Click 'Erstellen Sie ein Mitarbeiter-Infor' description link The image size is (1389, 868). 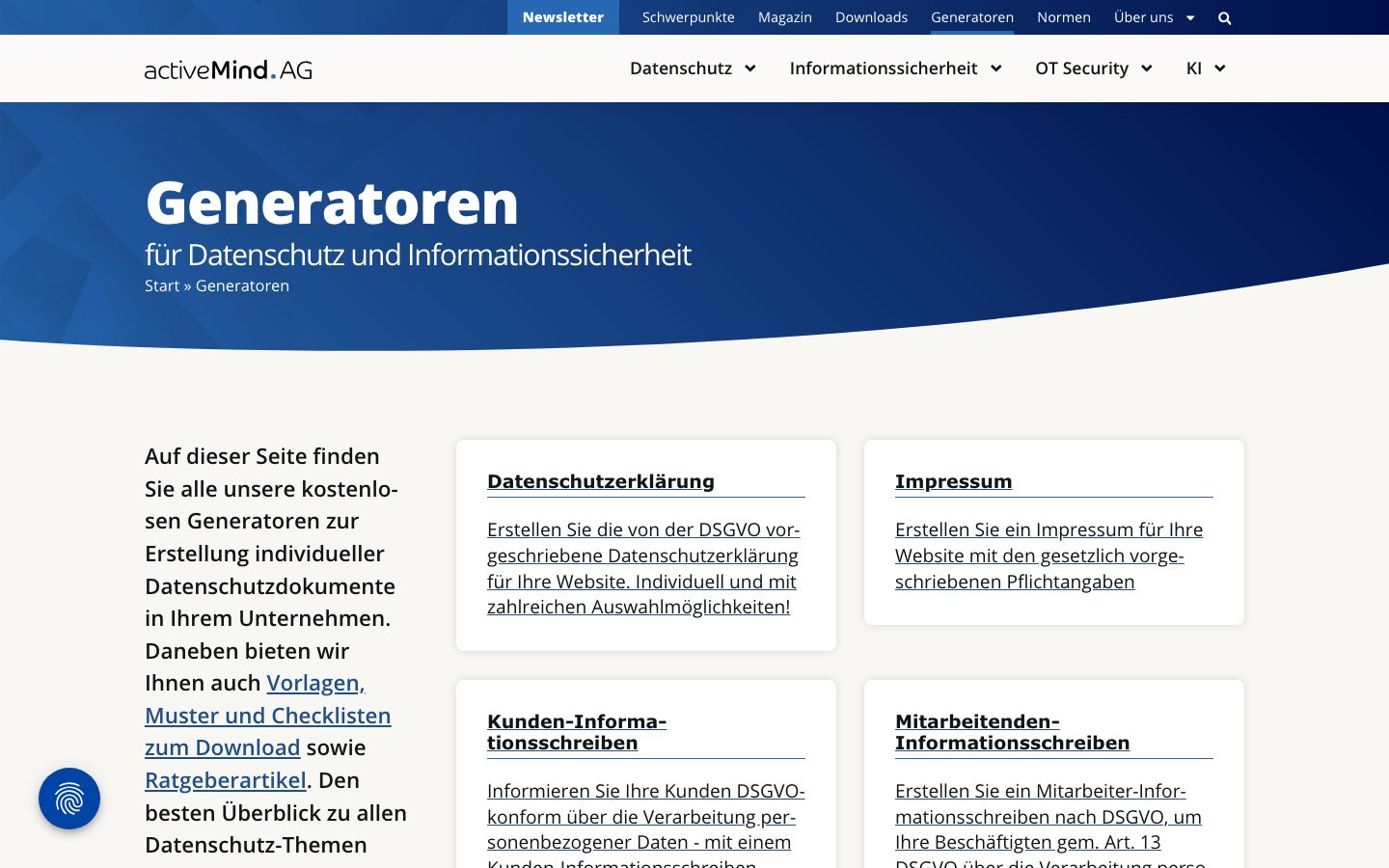coord(1049,823)
